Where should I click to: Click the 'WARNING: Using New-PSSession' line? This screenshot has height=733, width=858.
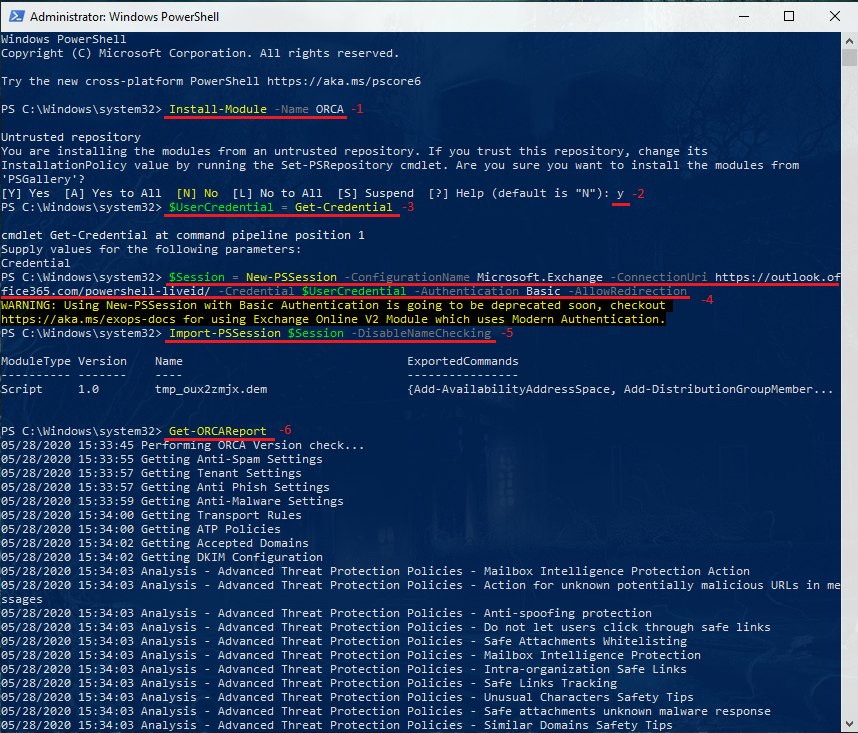point(333,305)
